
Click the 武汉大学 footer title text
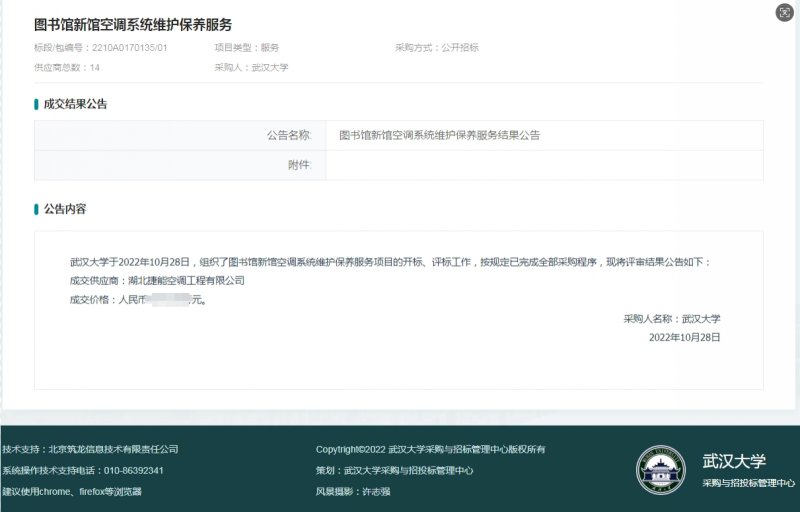(733, 461)
